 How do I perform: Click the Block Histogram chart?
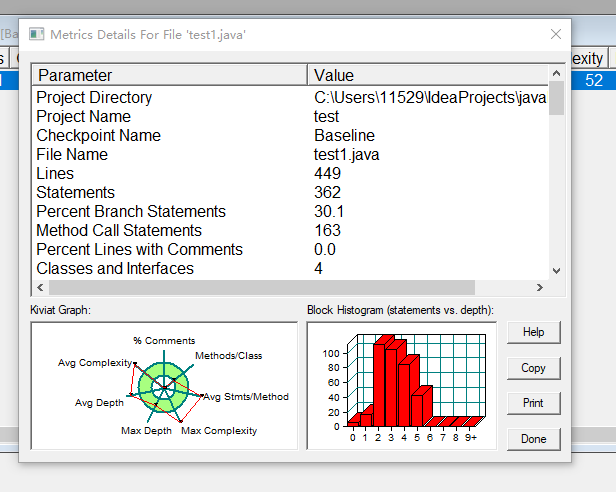point(402,386)
